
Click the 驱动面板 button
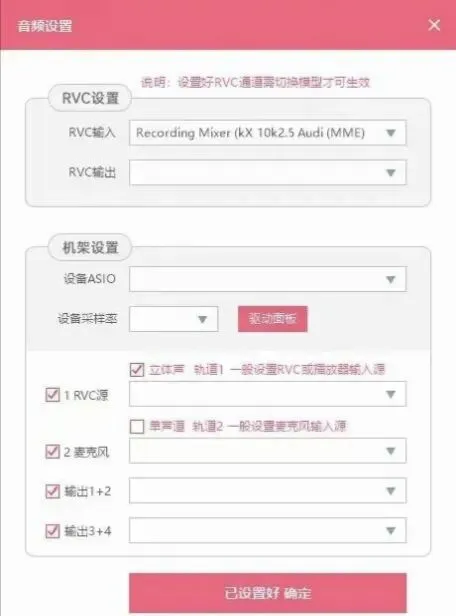click(x=273, y=319)
